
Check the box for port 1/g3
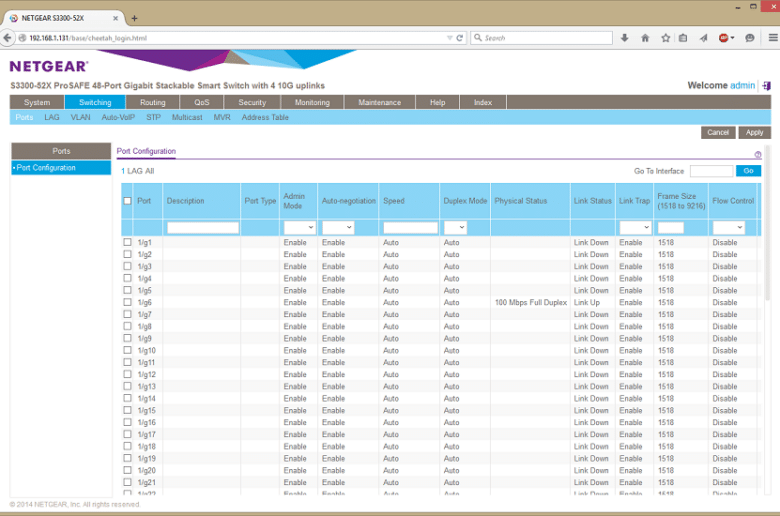127,266
